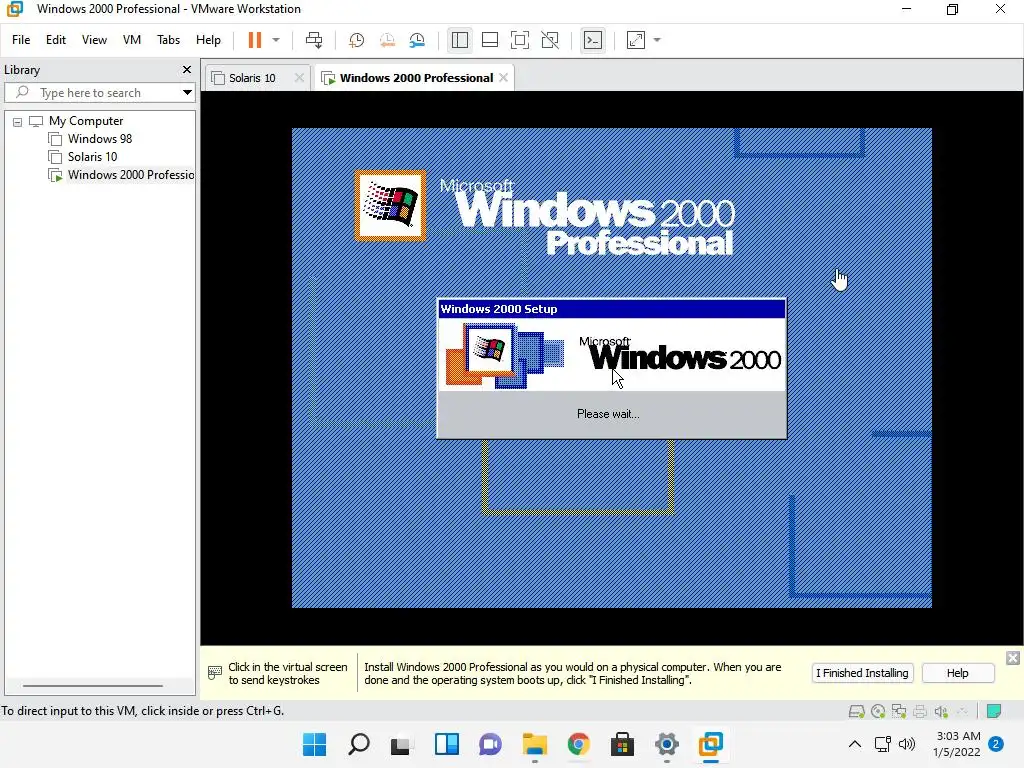Switch to the Solaris 10 tab
The image size is (1024, 768).
[x=251, y=78]
